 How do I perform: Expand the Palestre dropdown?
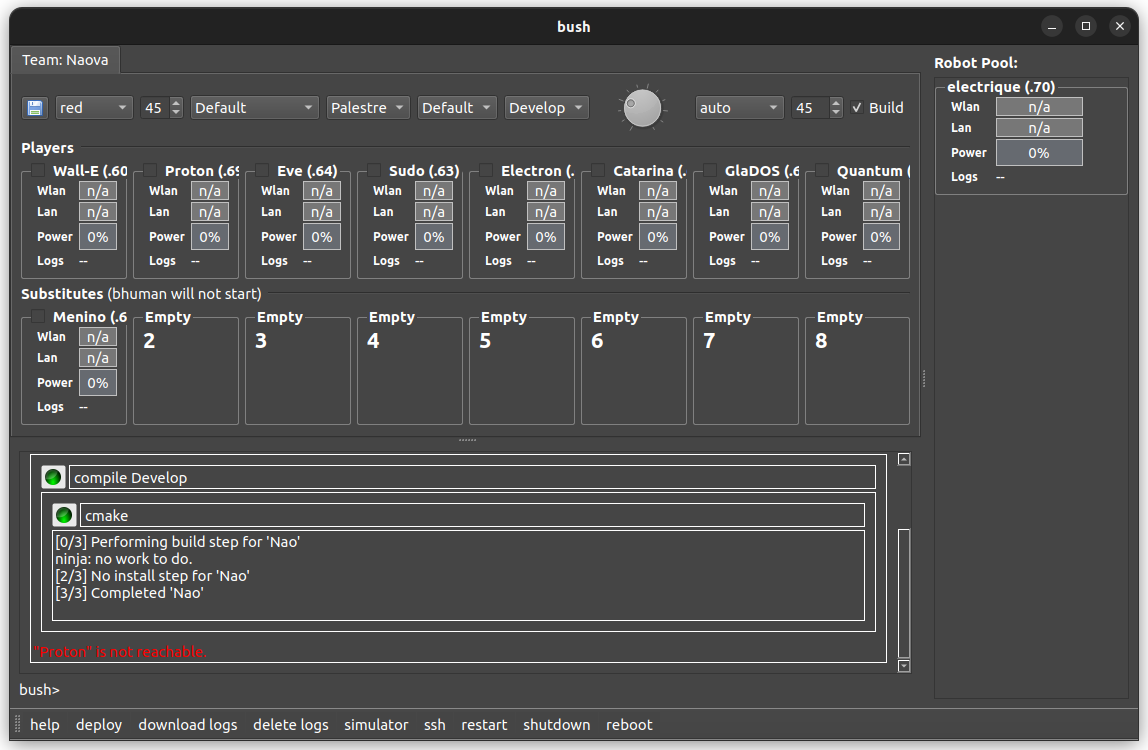coord(367,108)
